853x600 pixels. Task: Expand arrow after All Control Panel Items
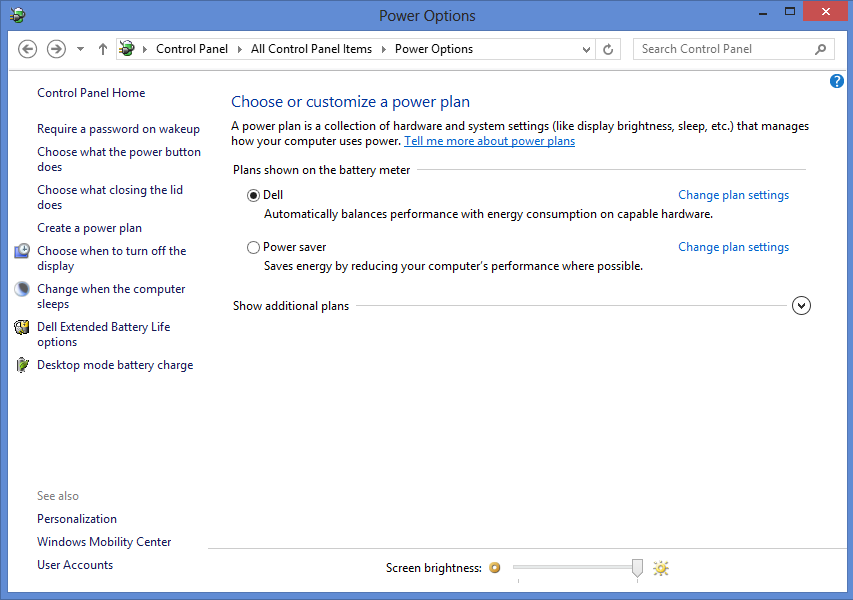[x=384, y=49]
